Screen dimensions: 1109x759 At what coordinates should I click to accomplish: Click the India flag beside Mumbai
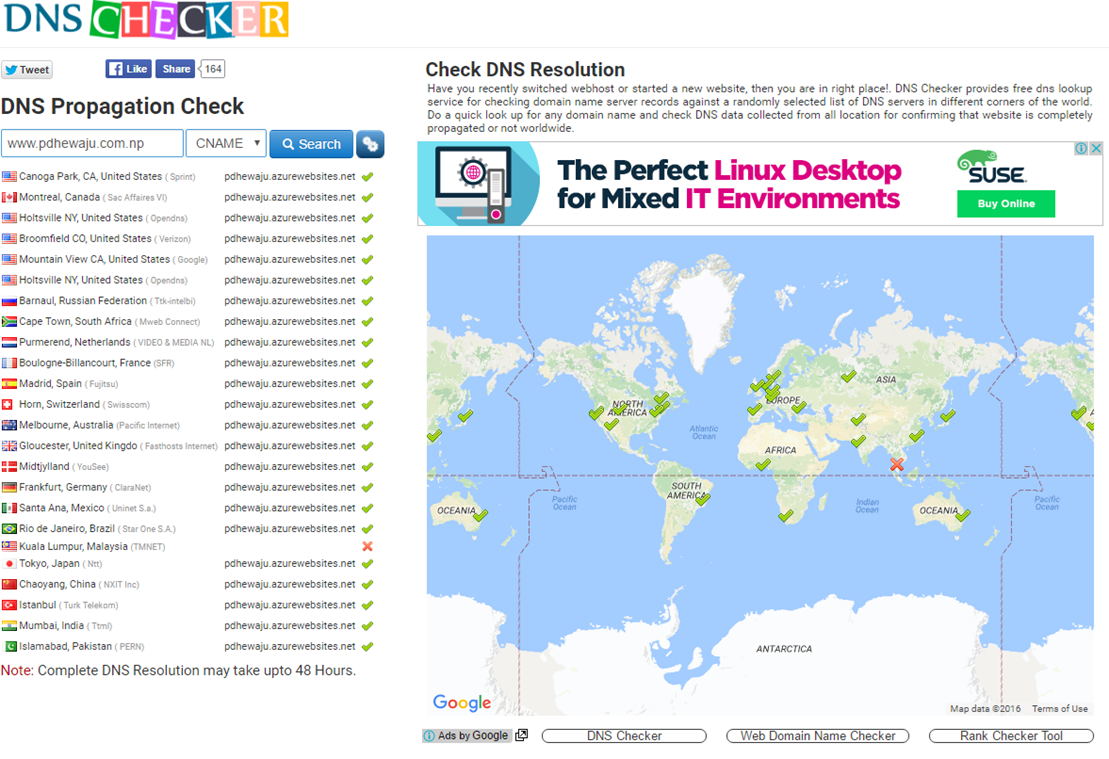[9, 626]
